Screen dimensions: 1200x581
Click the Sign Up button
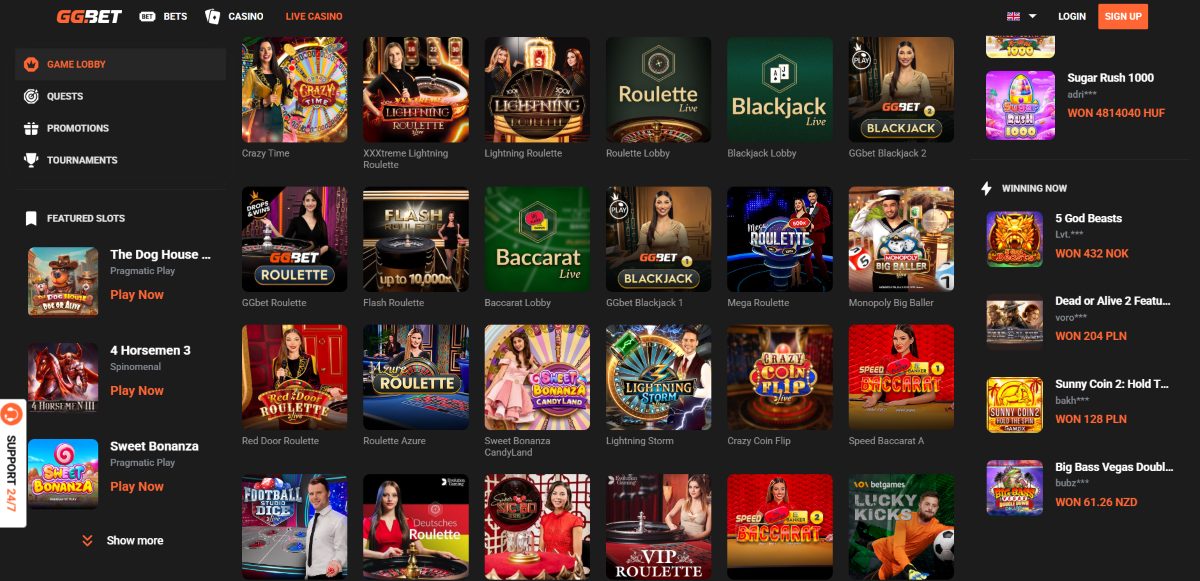[1123, 16]
